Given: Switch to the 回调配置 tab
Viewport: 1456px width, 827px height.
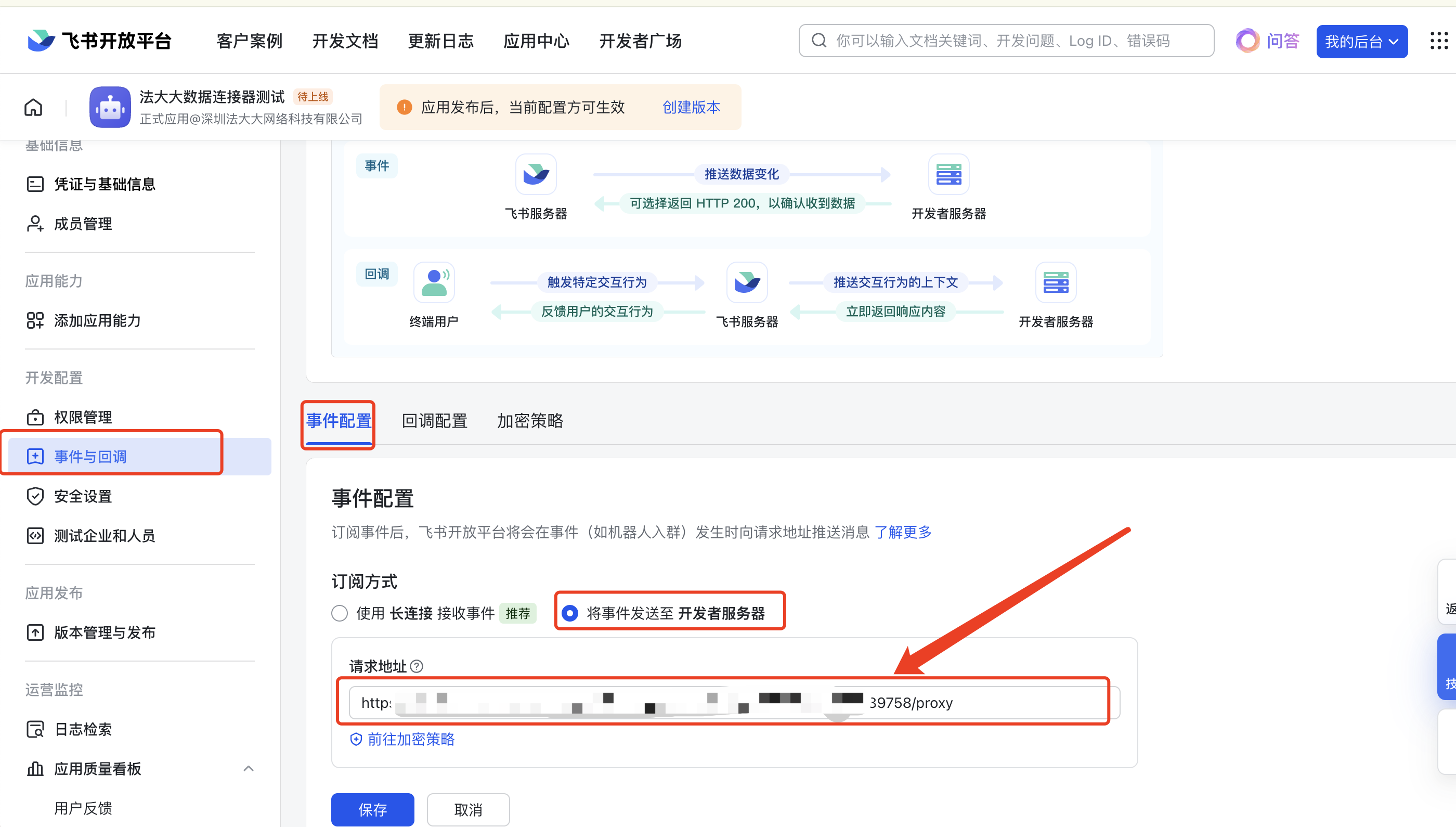Looking at the screenshot, I should coord(434,421).
